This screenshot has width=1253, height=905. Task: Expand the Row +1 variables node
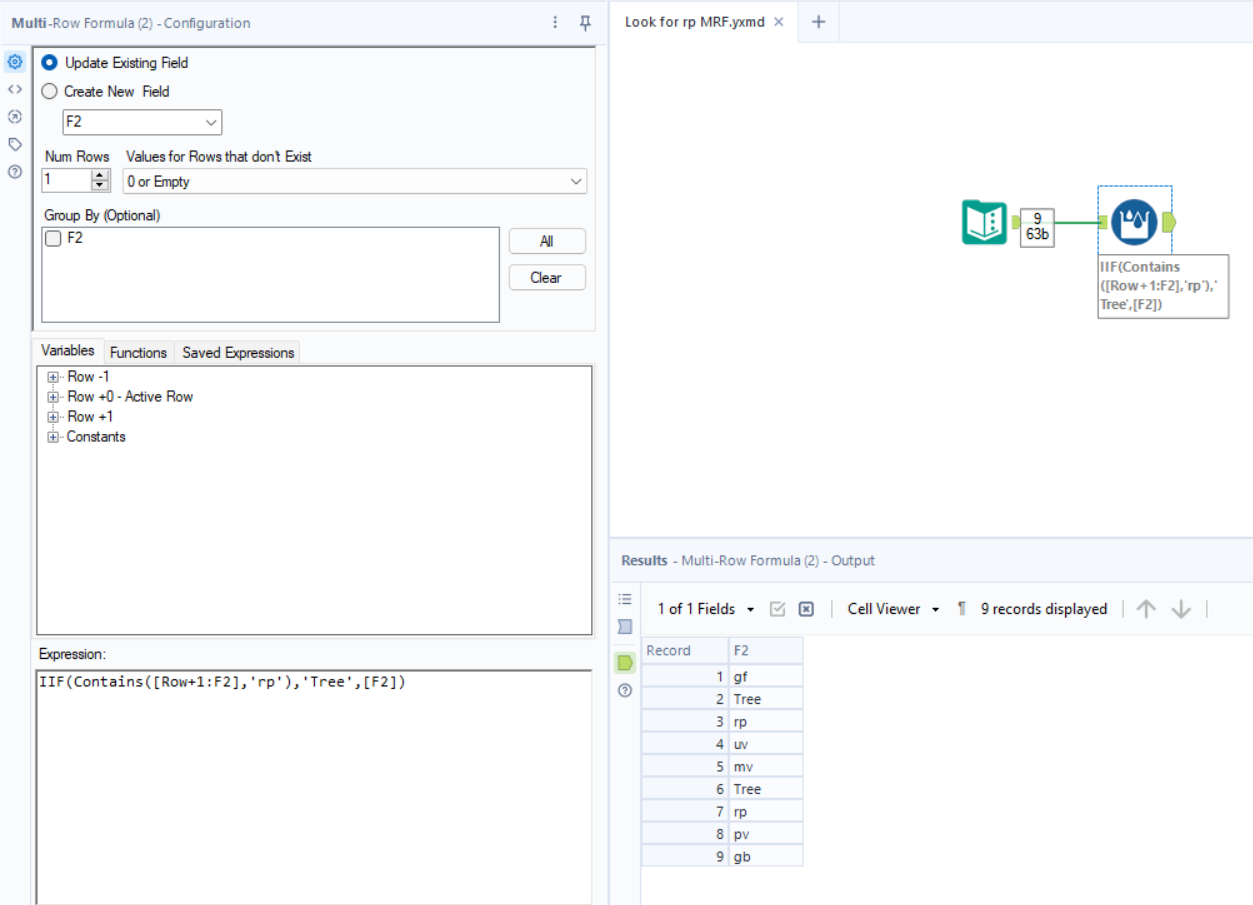(53, 416)
